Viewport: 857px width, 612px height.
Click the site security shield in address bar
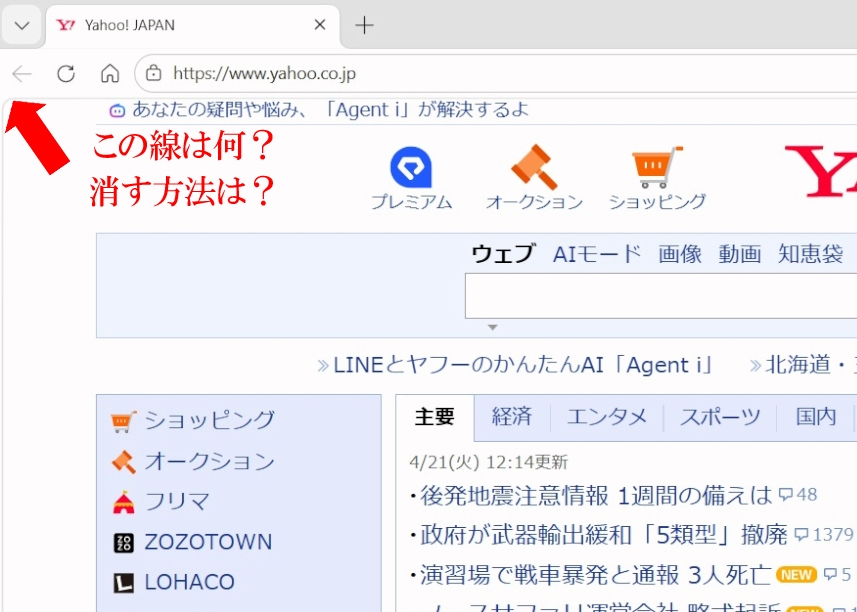tap(154, 73)
